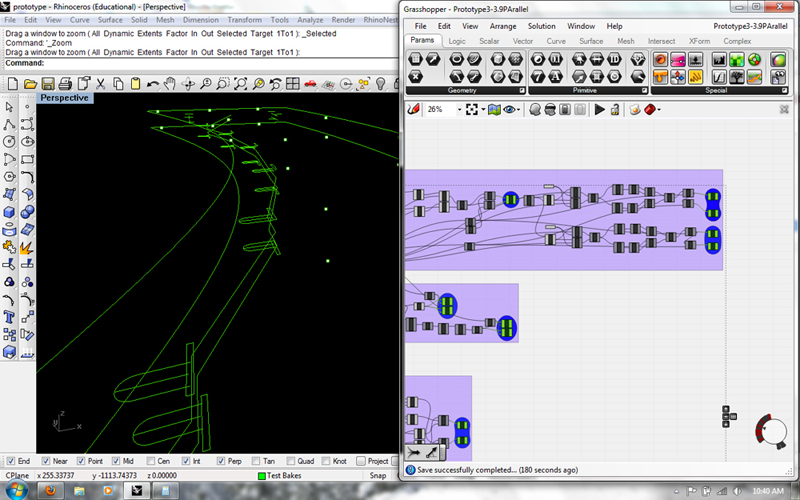Open the Solution menu in Grasshopper
Viewport: 800px width, 500px height.
(541, 26)
